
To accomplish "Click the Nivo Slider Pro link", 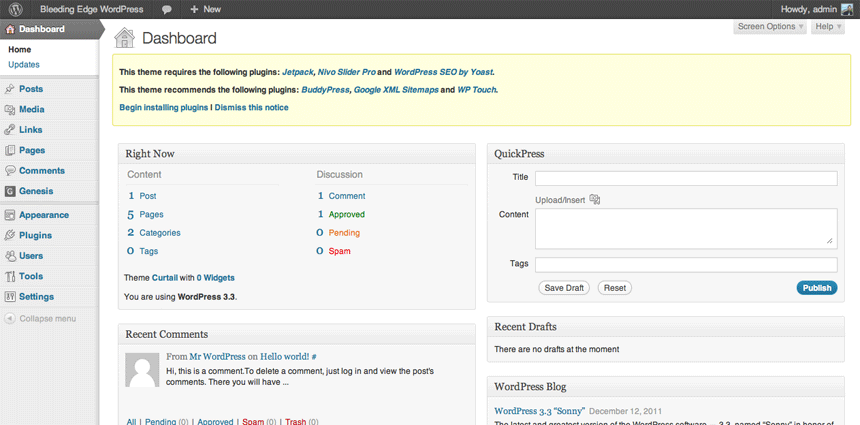I will coord(347,72).
